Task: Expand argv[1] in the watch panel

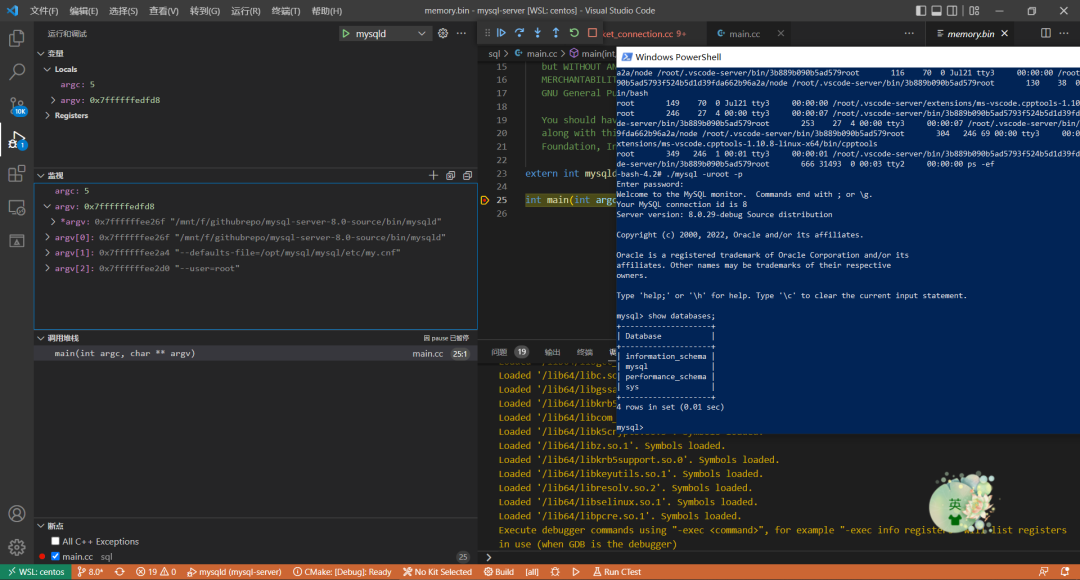Action: tap(47, 253)
